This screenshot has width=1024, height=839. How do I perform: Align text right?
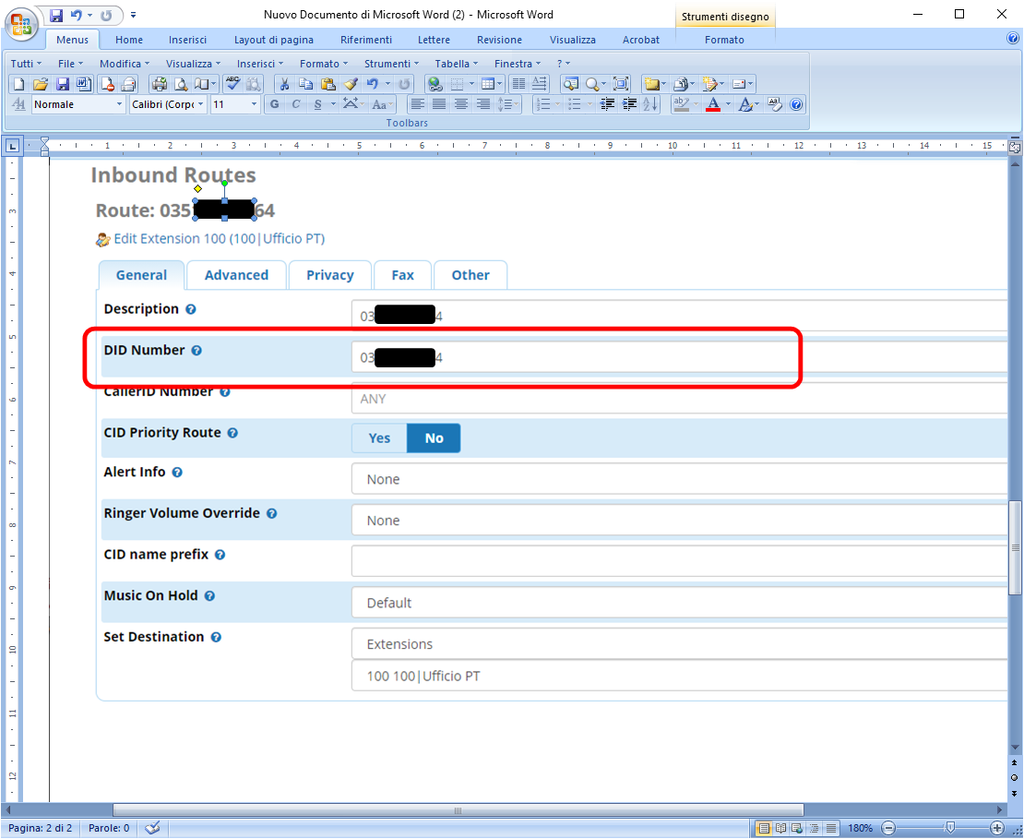(483, 104)
